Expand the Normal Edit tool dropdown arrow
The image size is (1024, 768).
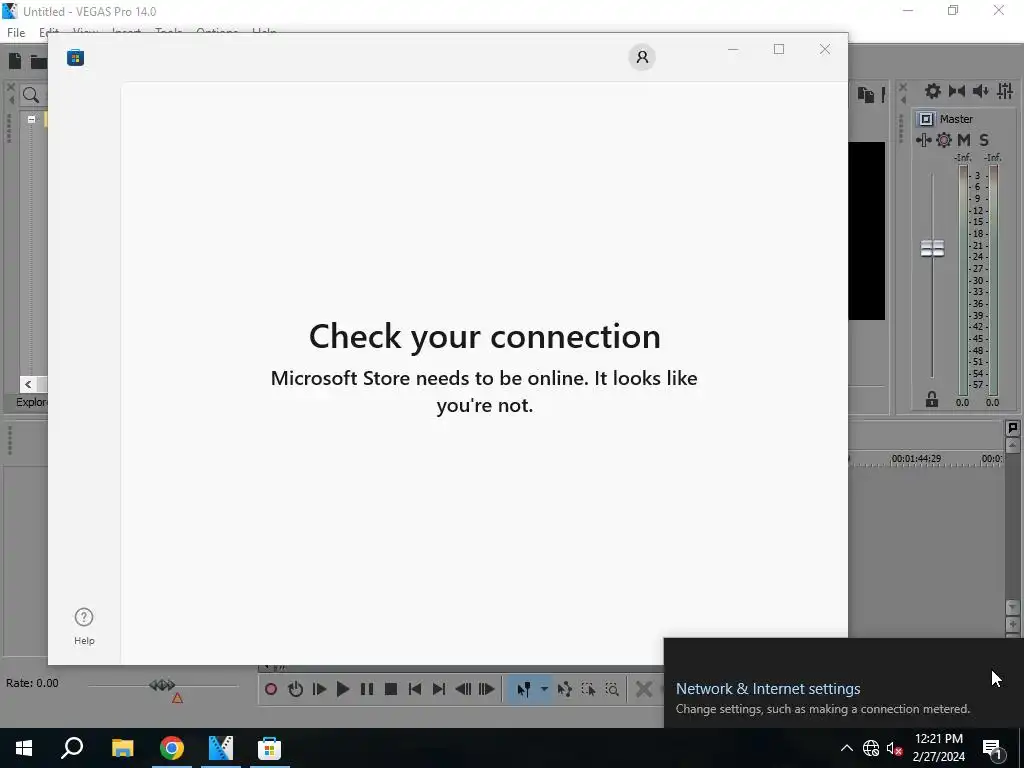[x=544, y=689]
